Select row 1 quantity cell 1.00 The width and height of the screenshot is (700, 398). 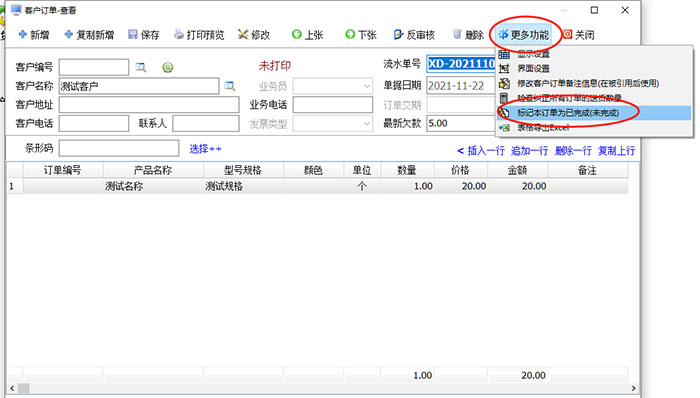click(x=407, y=186)
